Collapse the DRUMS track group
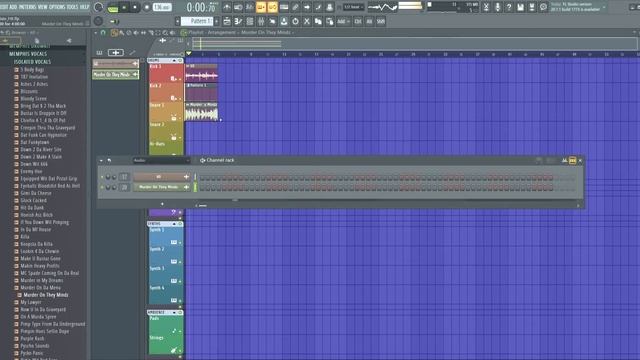This screenshot has width=640, height=360. coord(174,60)
